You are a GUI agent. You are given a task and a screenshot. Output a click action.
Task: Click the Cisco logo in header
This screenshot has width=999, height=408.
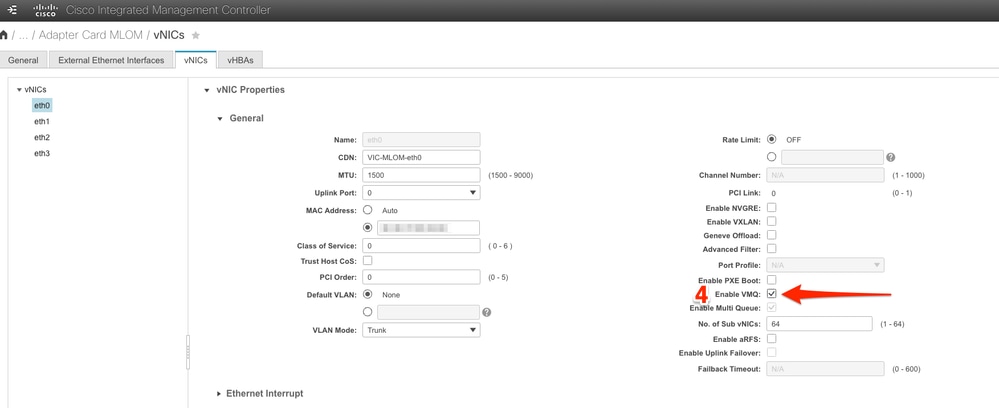tap(45, 10)
